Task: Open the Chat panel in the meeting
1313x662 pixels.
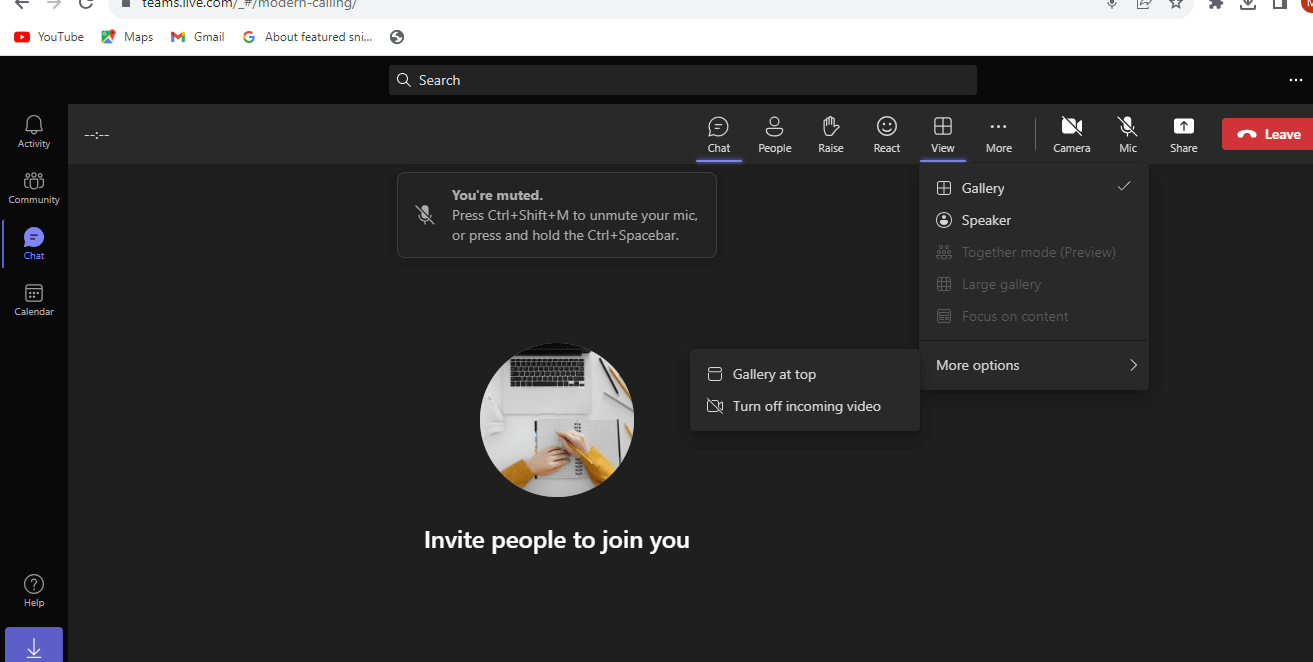Action: click(x=718, y=134)
